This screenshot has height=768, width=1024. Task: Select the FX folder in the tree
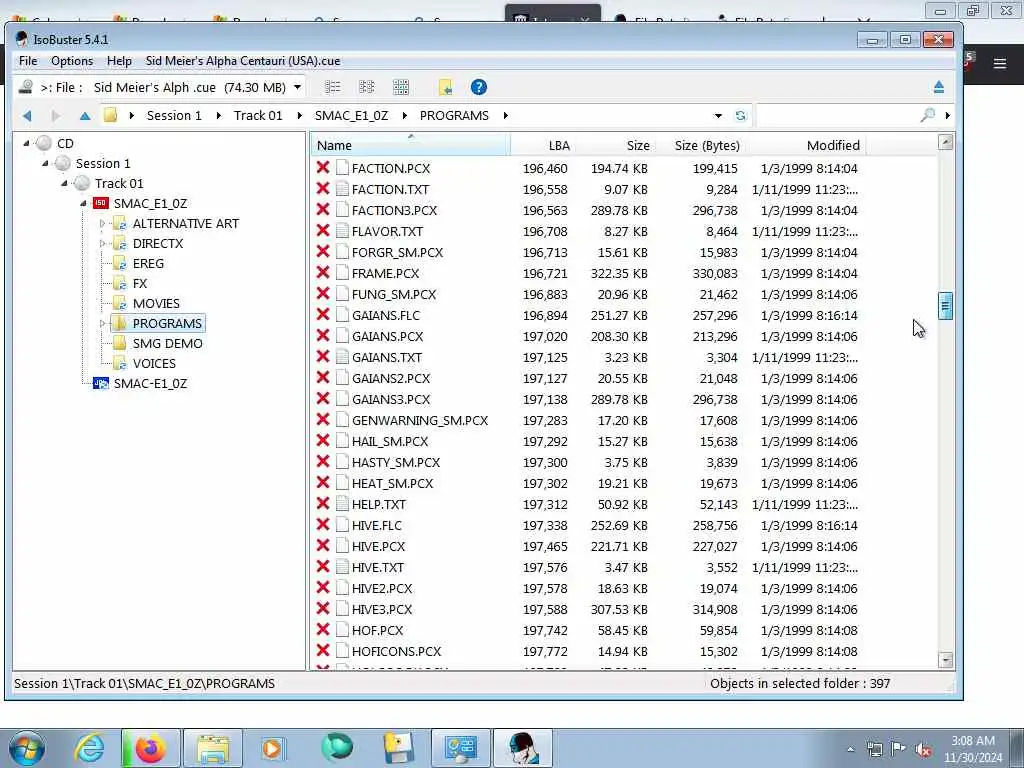[x=140, y=283]
